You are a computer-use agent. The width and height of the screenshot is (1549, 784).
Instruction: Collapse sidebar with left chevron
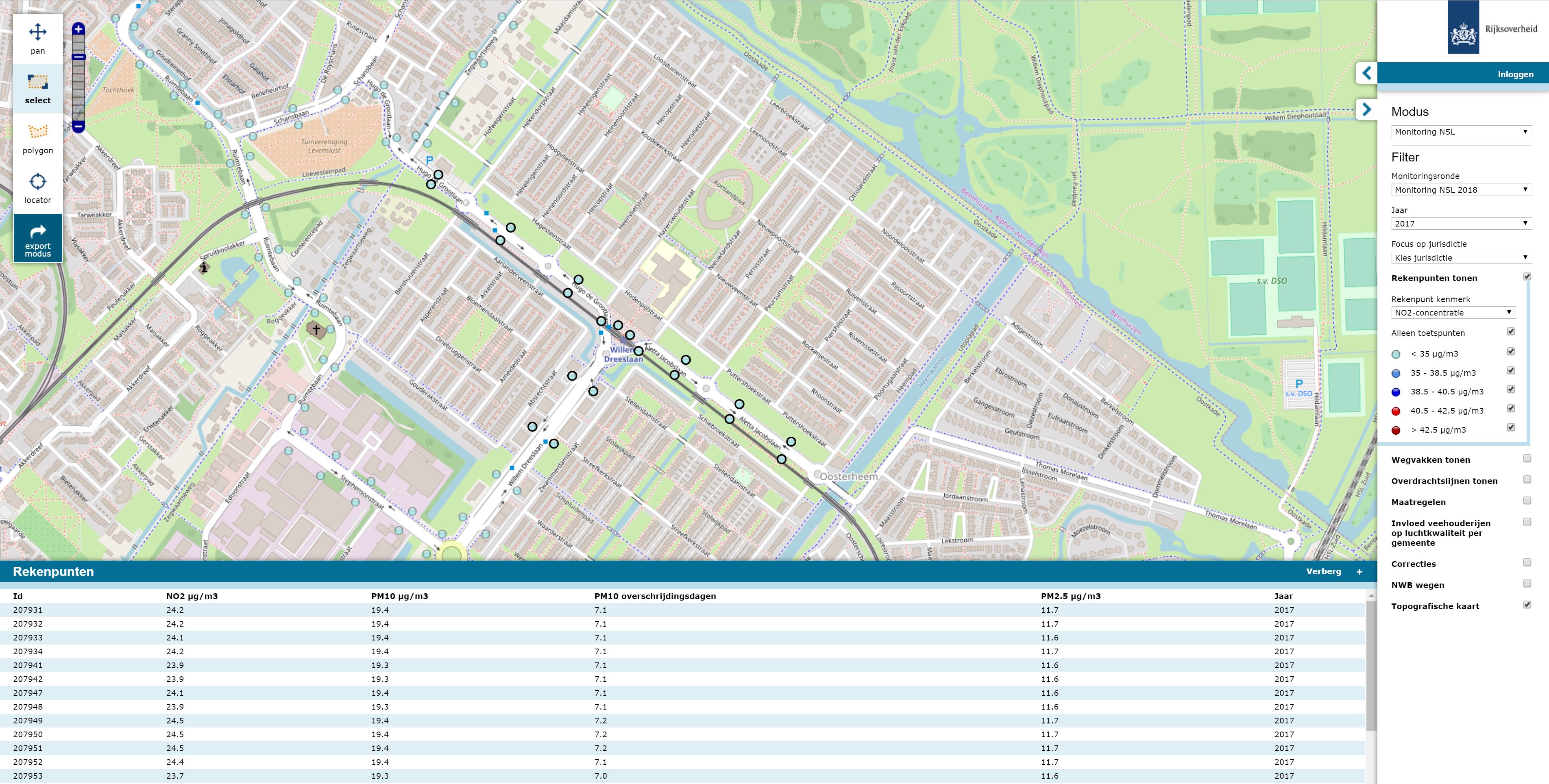[1367, 73]
